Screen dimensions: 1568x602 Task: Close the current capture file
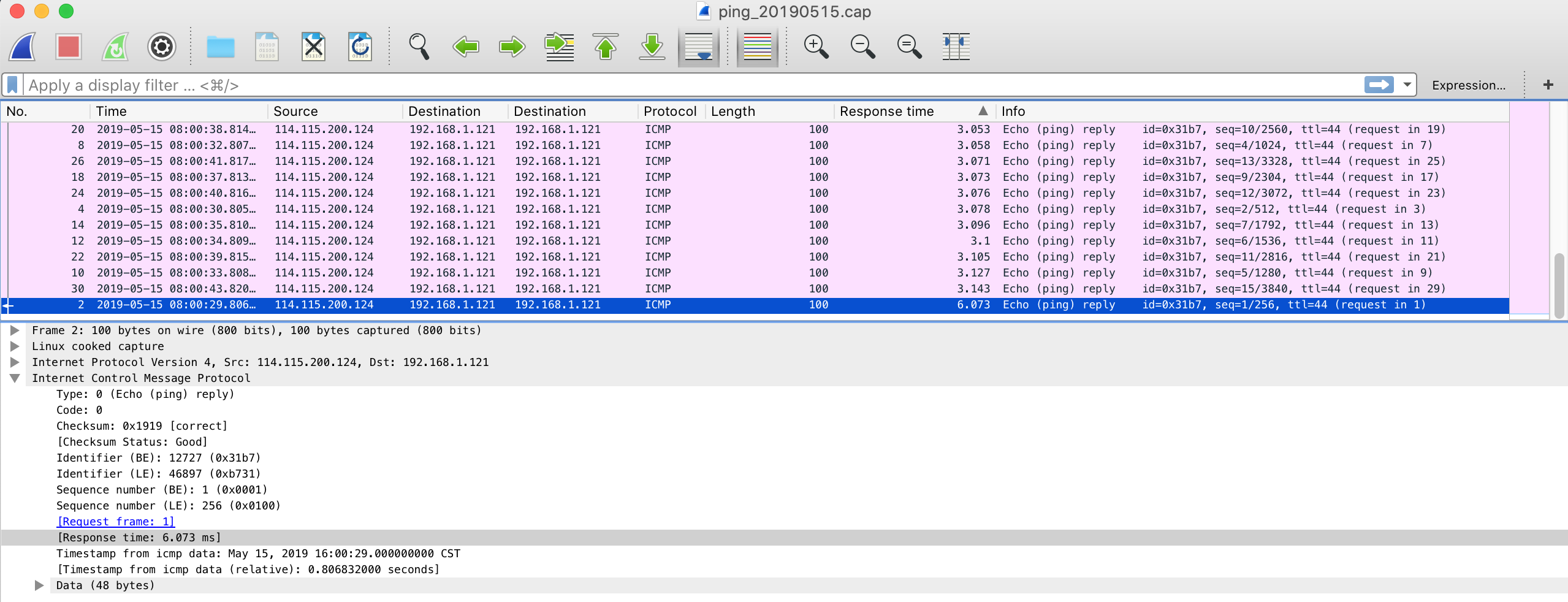coord(314,47)
